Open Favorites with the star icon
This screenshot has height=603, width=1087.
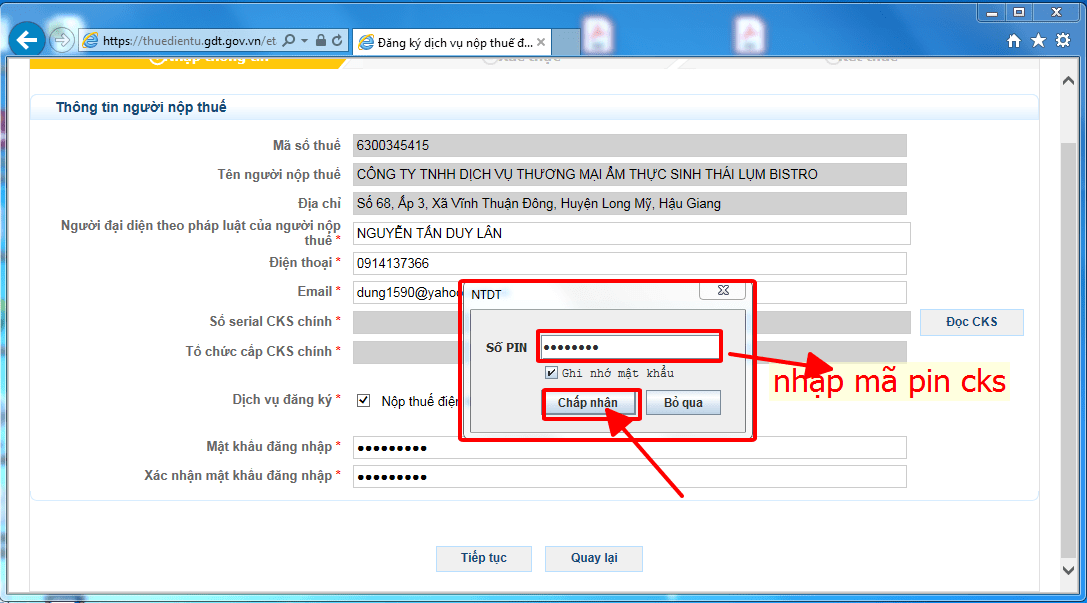pyautogui.click(x=1038, y=41)
